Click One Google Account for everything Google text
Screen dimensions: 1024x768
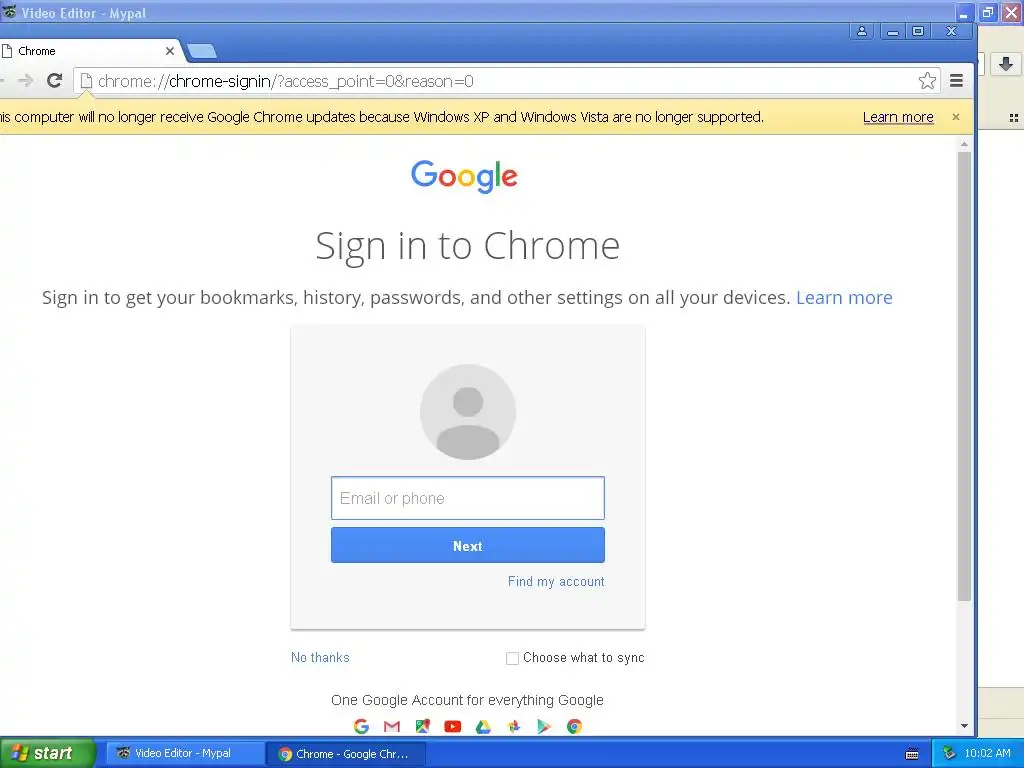click(x=467, y=700)
